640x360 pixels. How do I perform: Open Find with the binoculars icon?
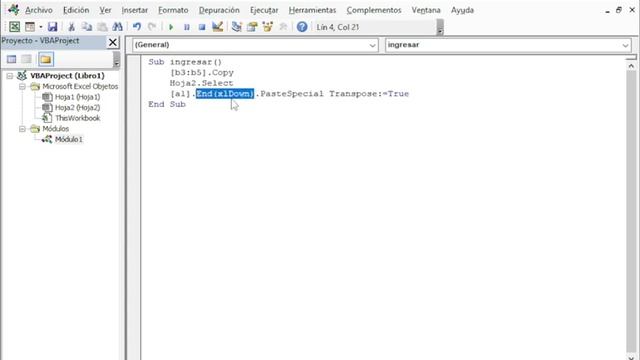click(118, 27)
